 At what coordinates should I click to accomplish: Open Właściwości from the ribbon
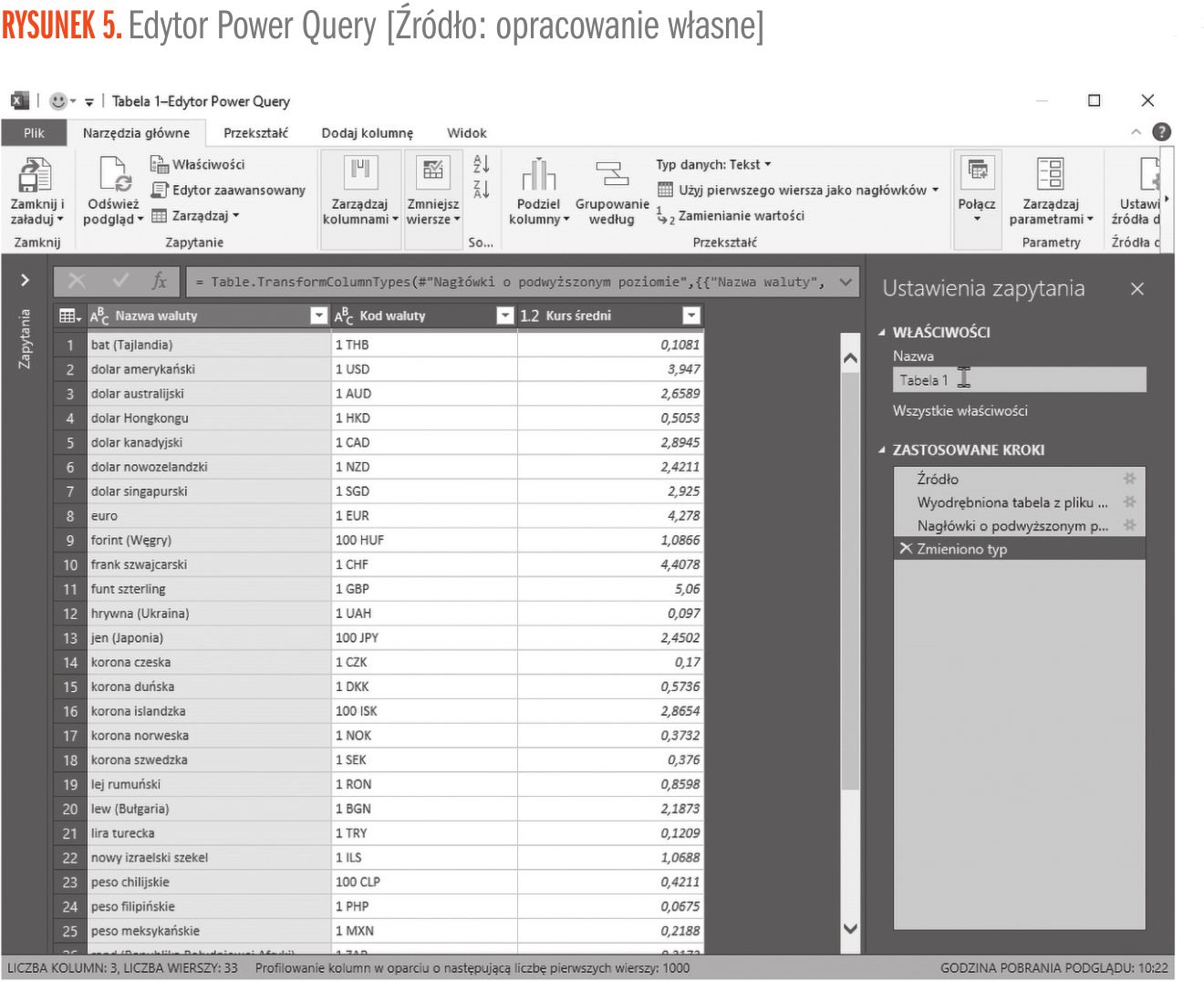coord(198,164)
